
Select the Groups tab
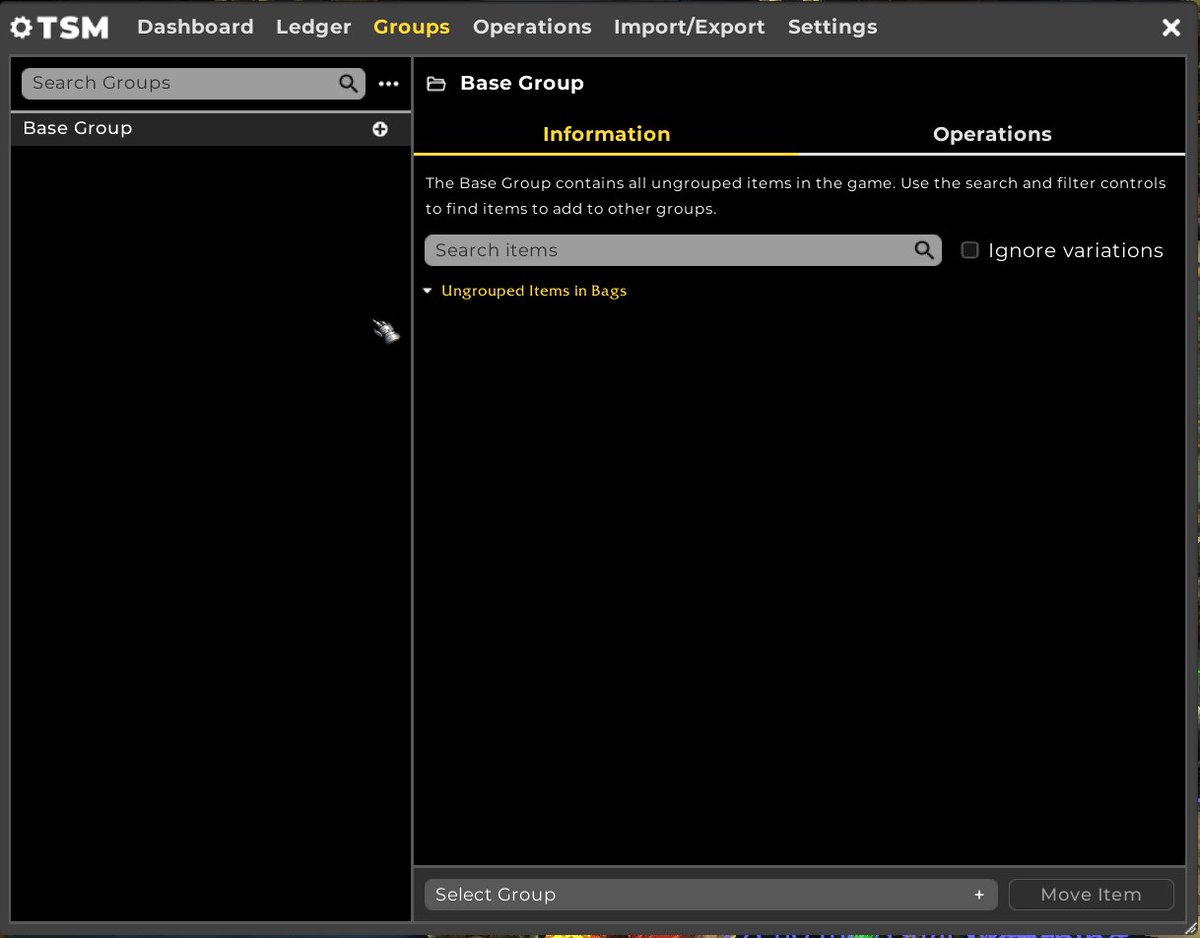point(411,27)
